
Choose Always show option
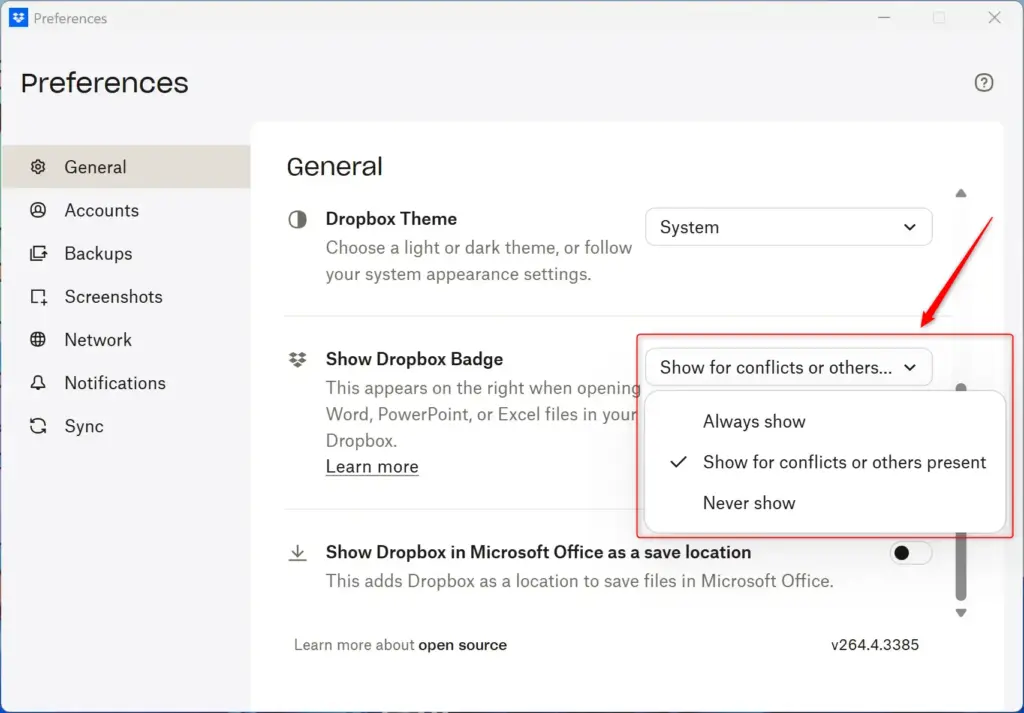[824, 421]
